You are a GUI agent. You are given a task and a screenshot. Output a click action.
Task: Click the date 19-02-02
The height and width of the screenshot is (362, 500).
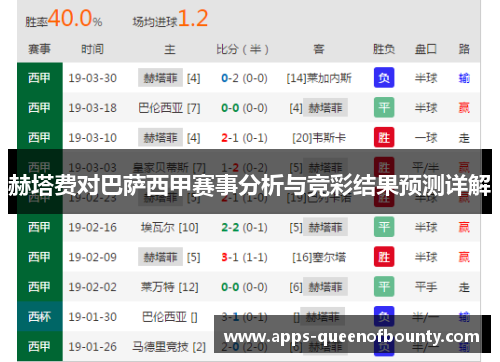coord(93,287)
